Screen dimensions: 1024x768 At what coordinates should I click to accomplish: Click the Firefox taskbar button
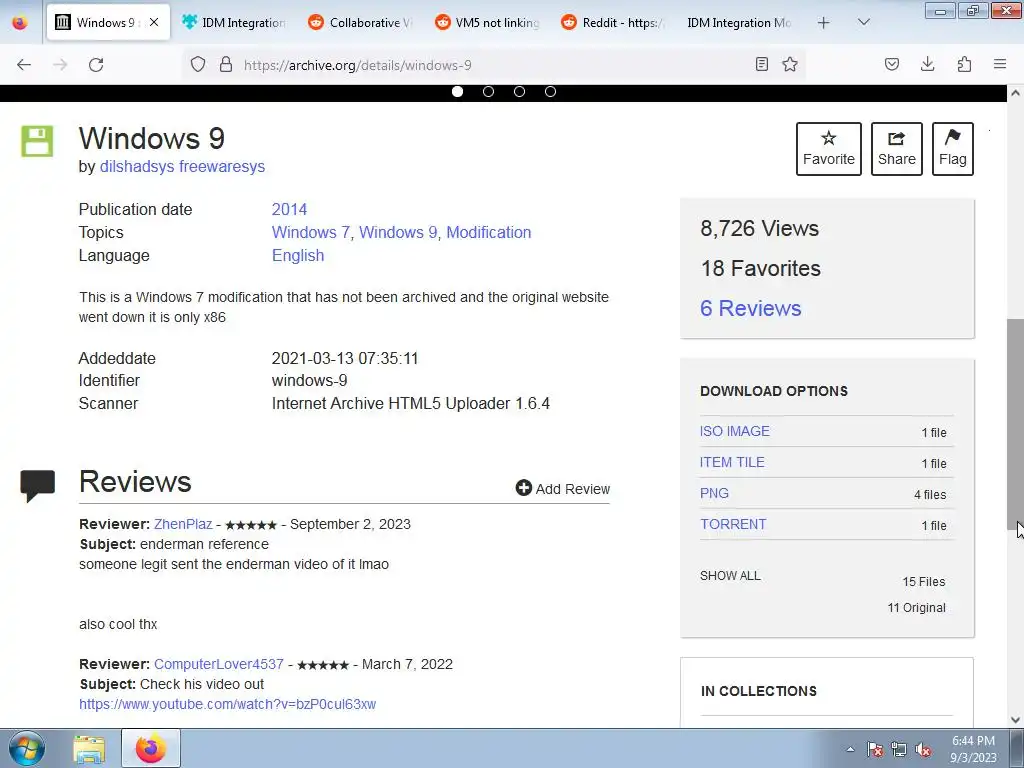tap(151, 748)
